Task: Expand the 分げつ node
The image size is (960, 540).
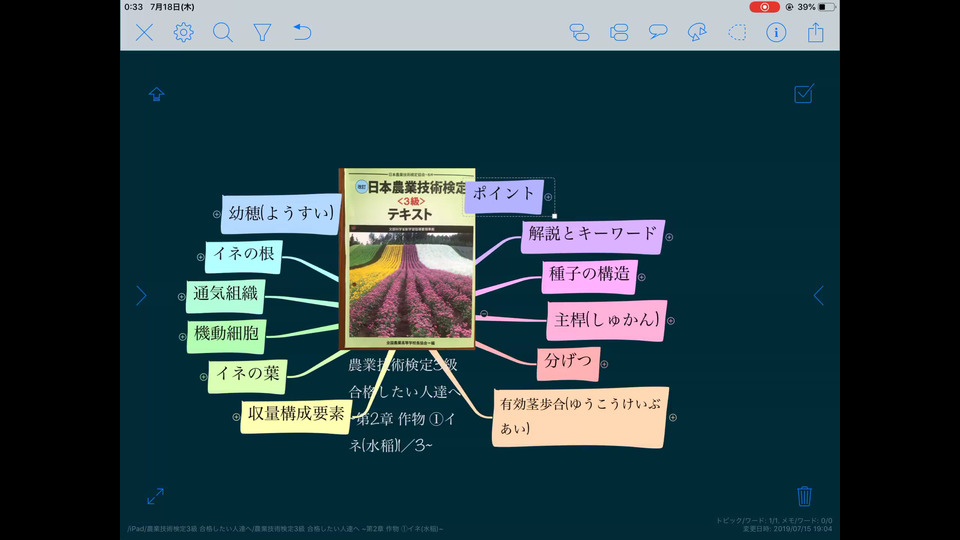Action: coord(604,364)
